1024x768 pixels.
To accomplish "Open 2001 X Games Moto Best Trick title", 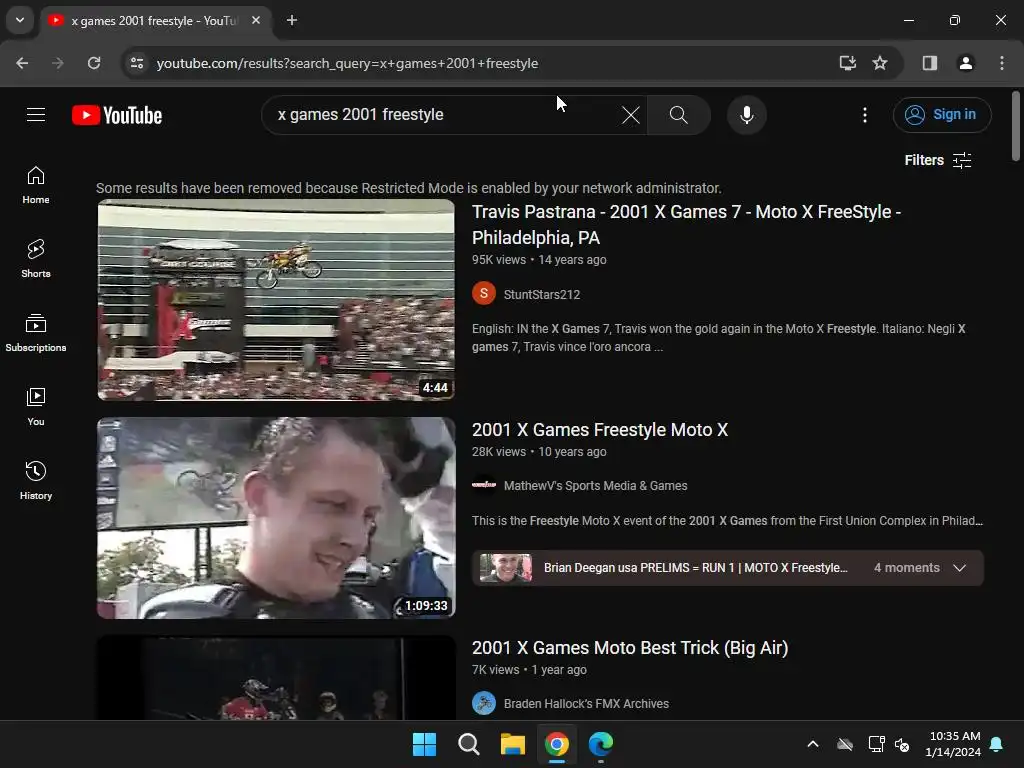I will [630, 648].
